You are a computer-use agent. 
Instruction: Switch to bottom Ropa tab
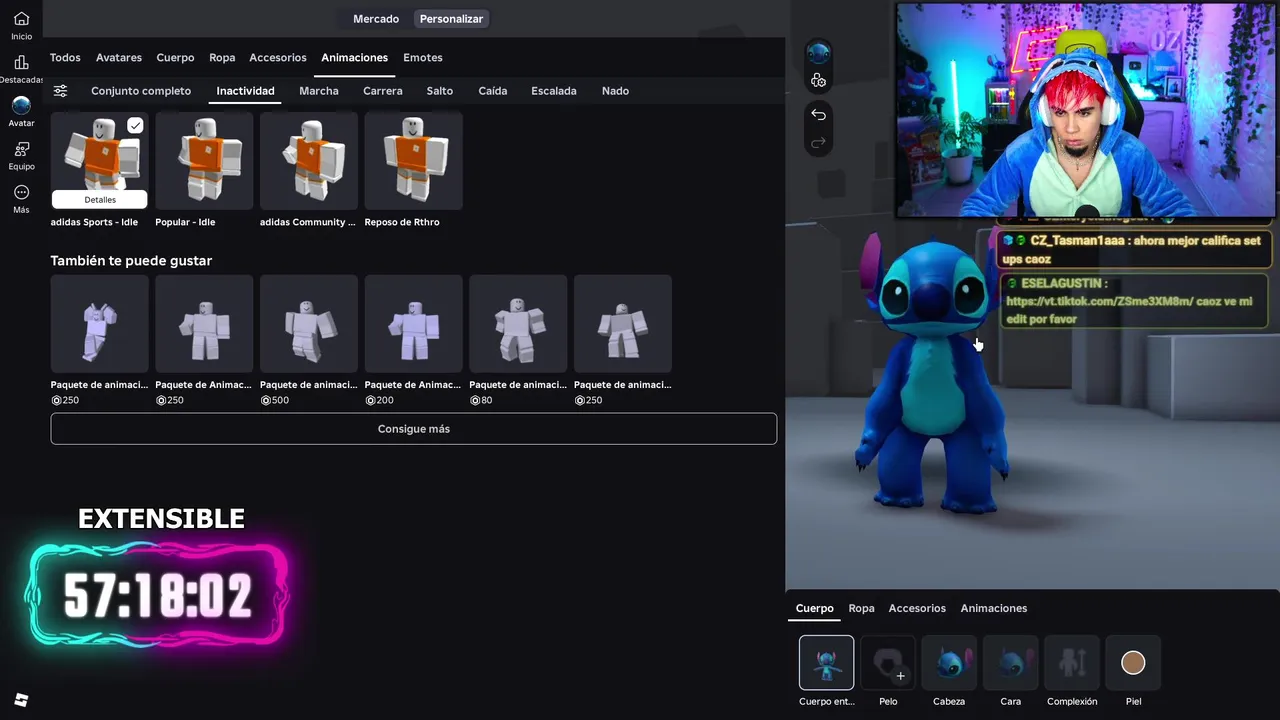pos(861,608)
